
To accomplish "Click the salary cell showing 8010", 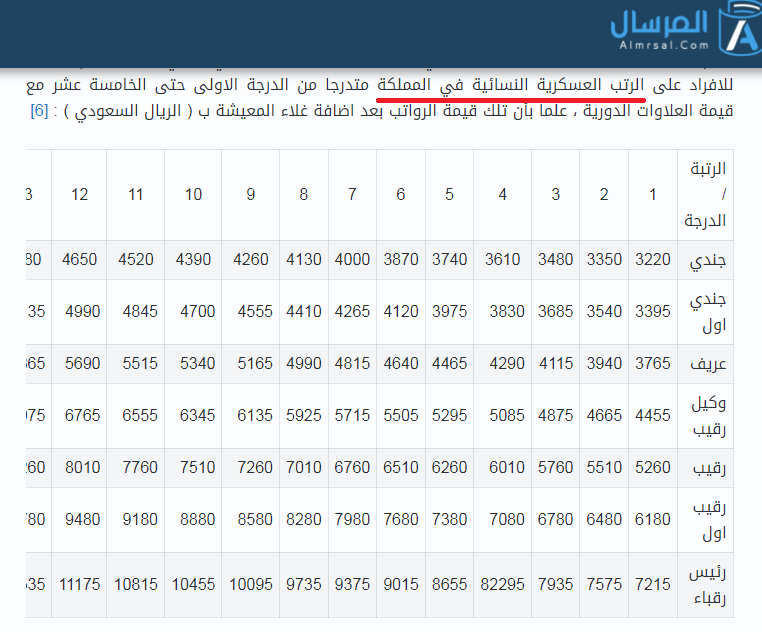I will pyautogui.click(x=80, y=468).
